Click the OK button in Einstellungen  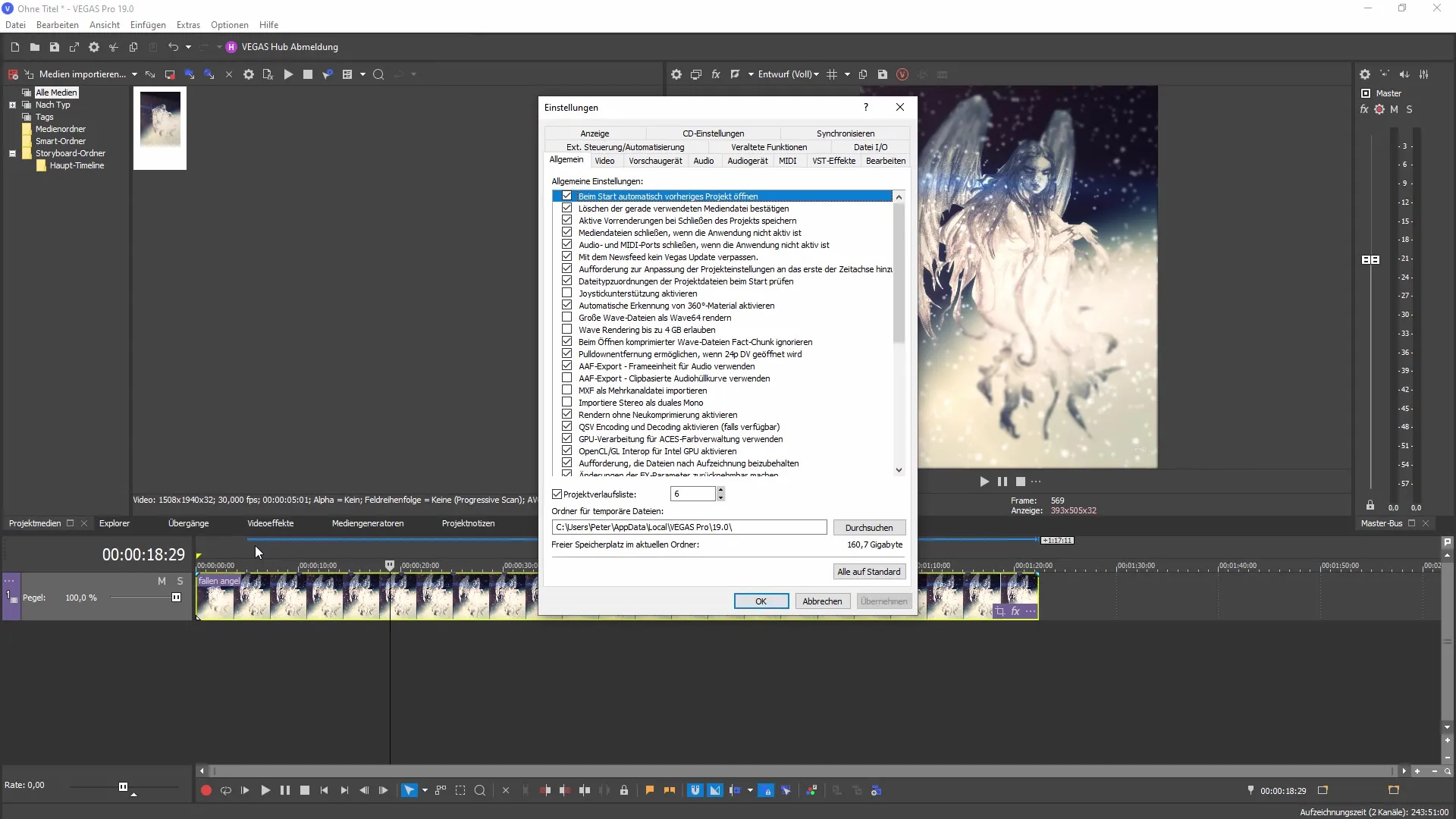point(761,601)
